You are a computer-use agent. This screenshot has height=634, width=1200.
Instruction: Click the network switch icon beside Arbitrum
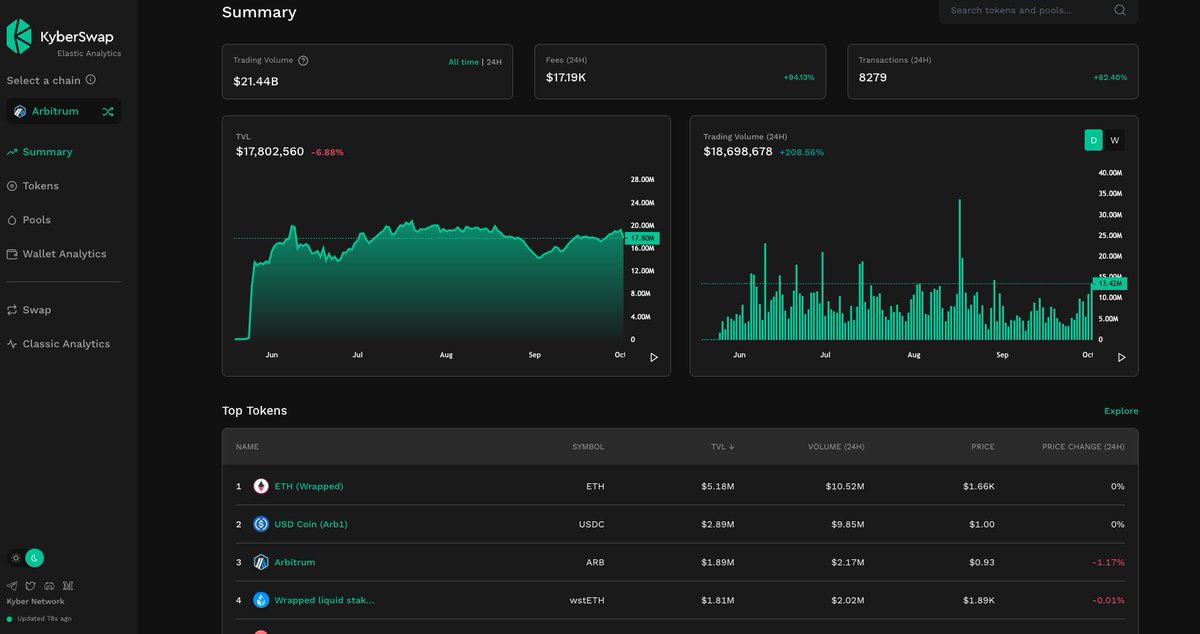click(x=108, y=111)
